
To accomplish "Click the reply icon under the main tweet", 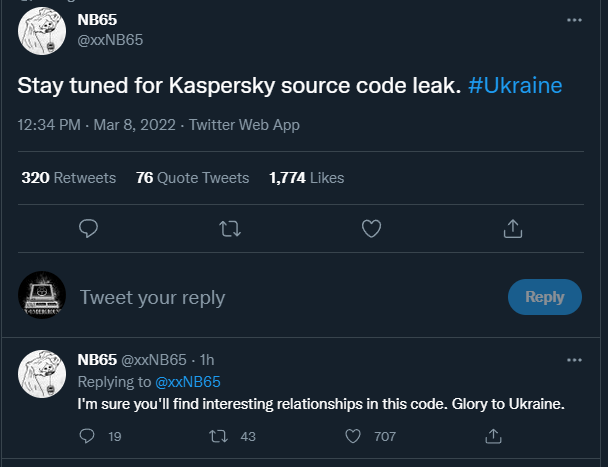I will pos(88,229).
